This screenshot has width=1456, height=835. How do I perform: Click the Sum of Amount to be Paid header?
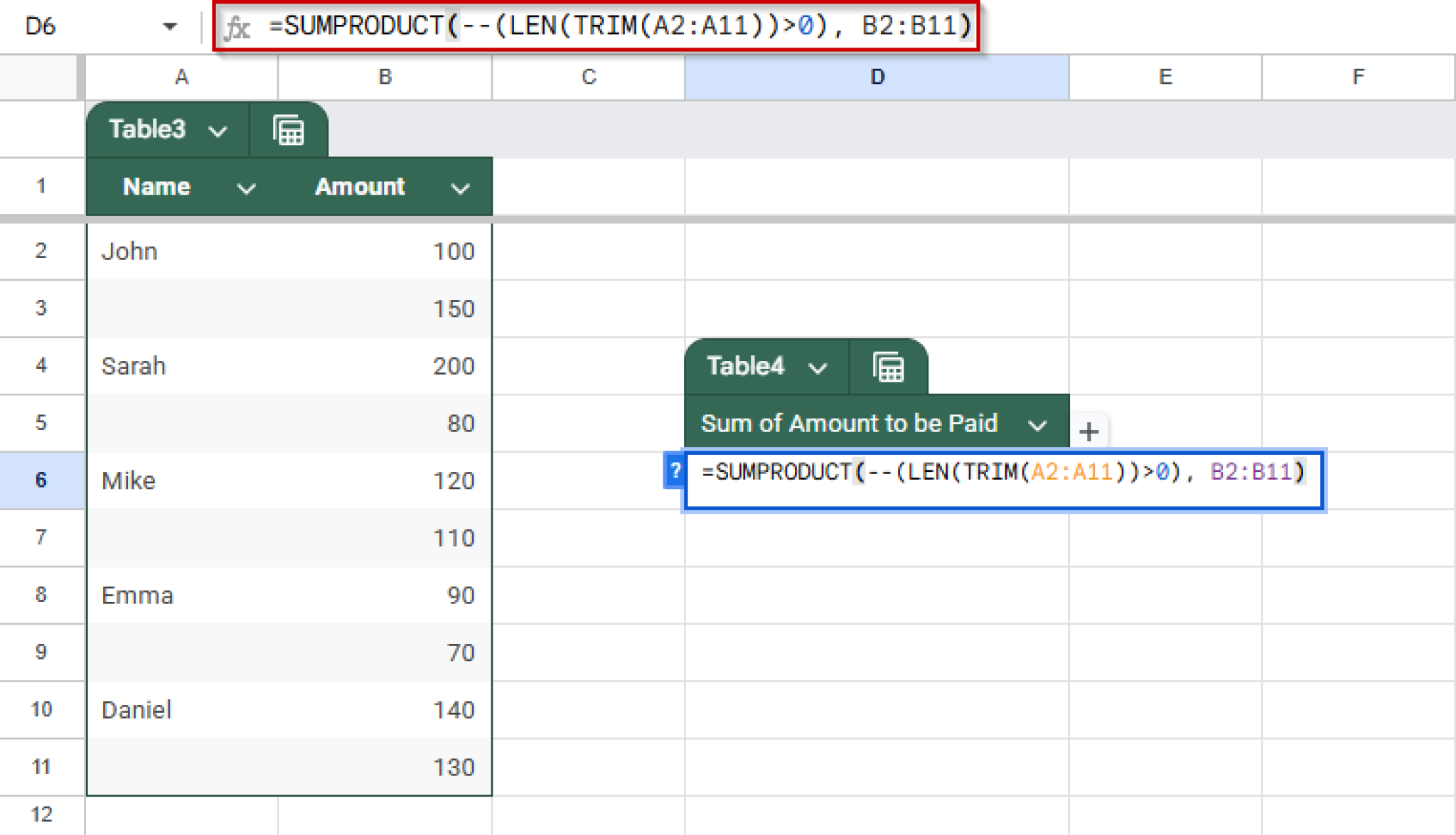coord(850,423)
